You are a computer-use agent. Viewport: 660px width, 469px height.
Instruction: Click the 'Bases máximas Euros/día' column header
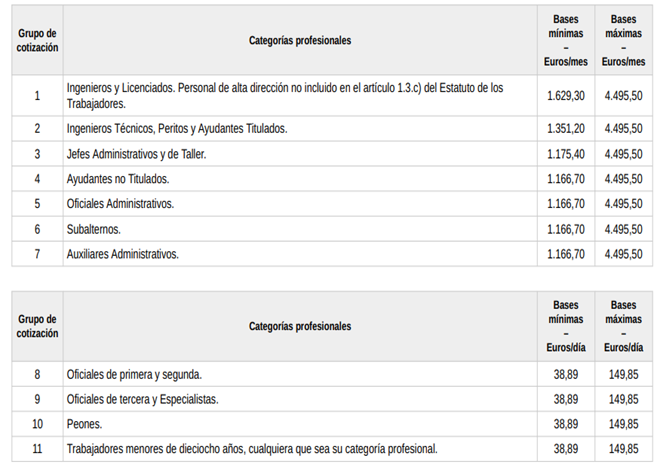[x=623, y=326]
